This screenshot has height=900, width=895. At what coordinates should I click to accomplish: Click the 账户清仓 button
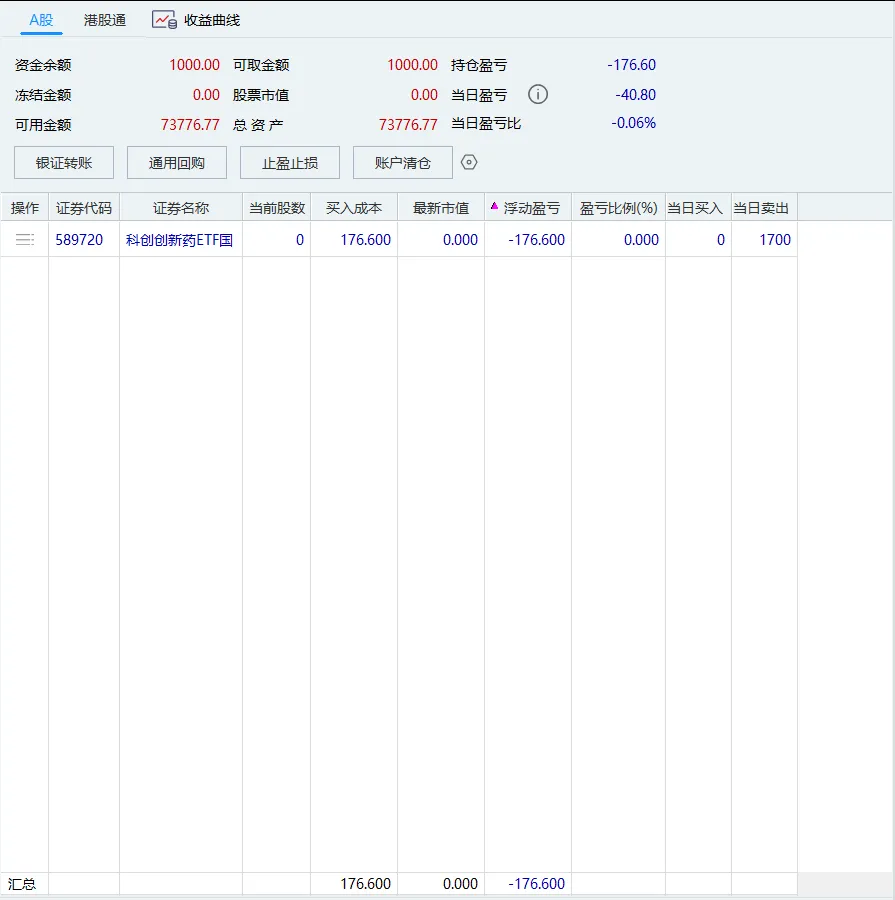[403, 163]
